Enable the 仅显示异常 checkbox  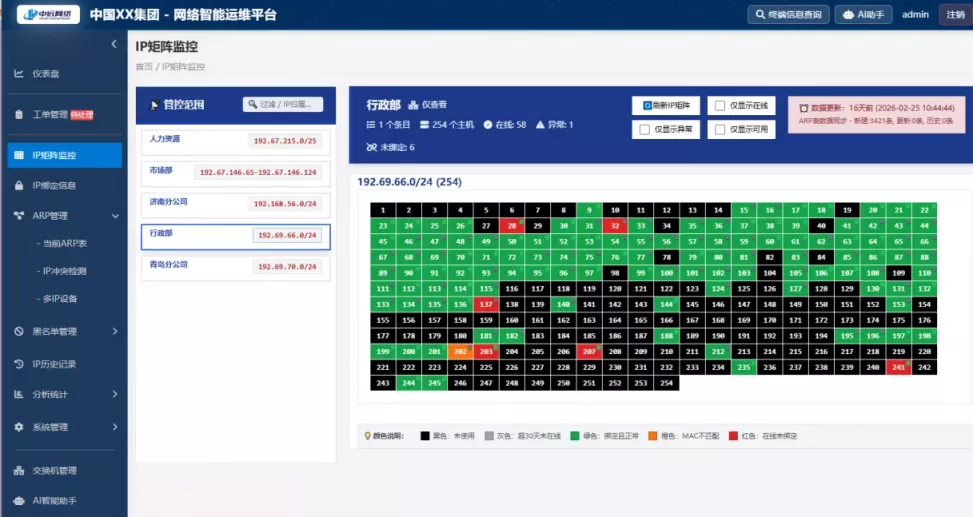pyautogui.click(x=644, y=130)
